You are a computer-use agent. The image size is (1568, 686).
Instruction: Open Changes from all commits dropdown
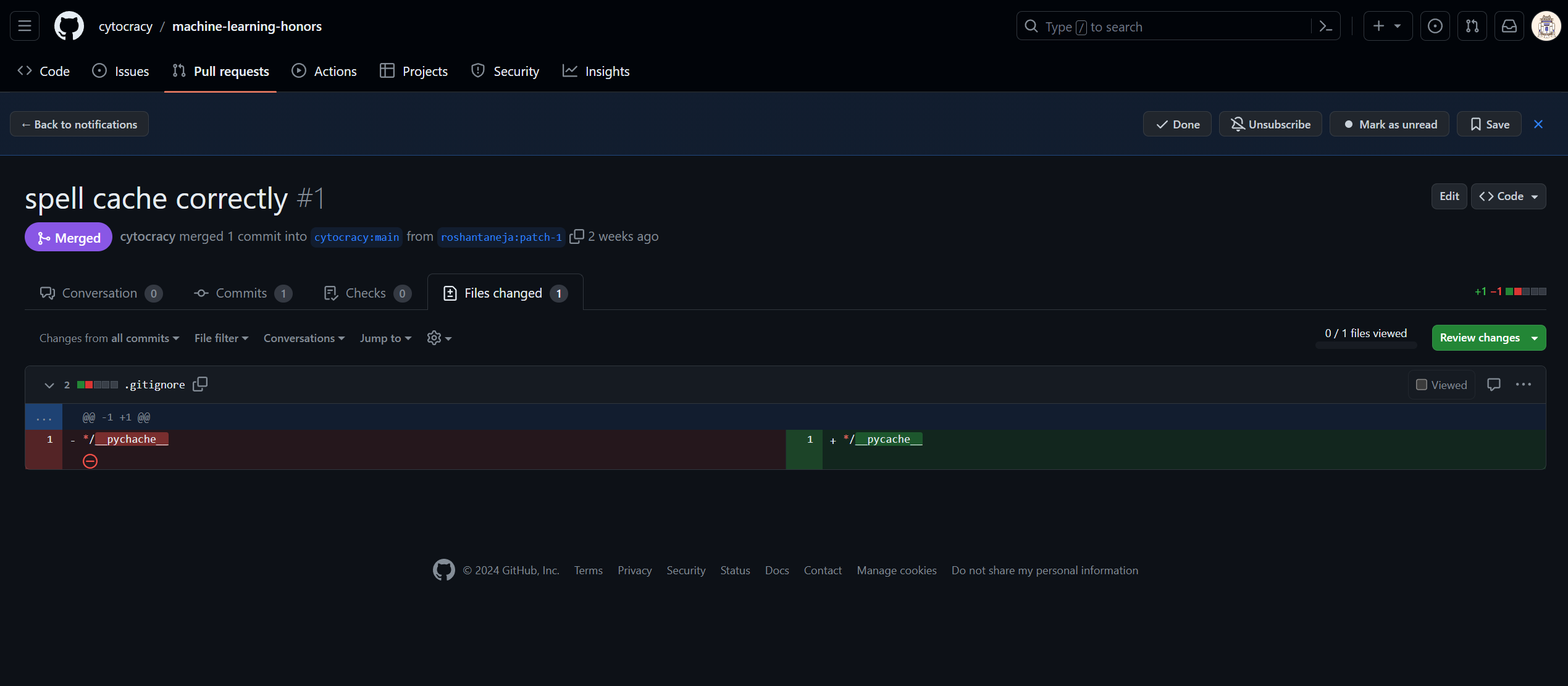[x=109, y=338]
